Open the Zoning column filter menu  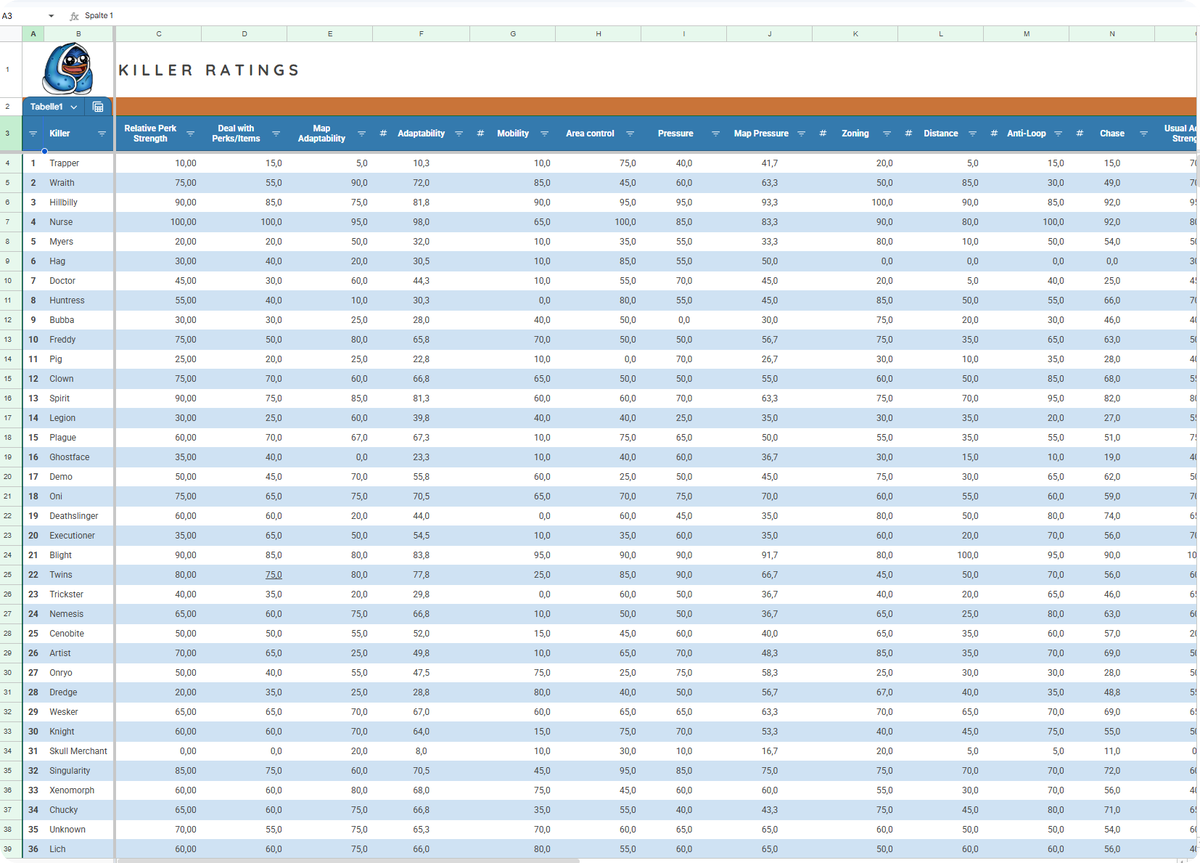click(886, 133)
